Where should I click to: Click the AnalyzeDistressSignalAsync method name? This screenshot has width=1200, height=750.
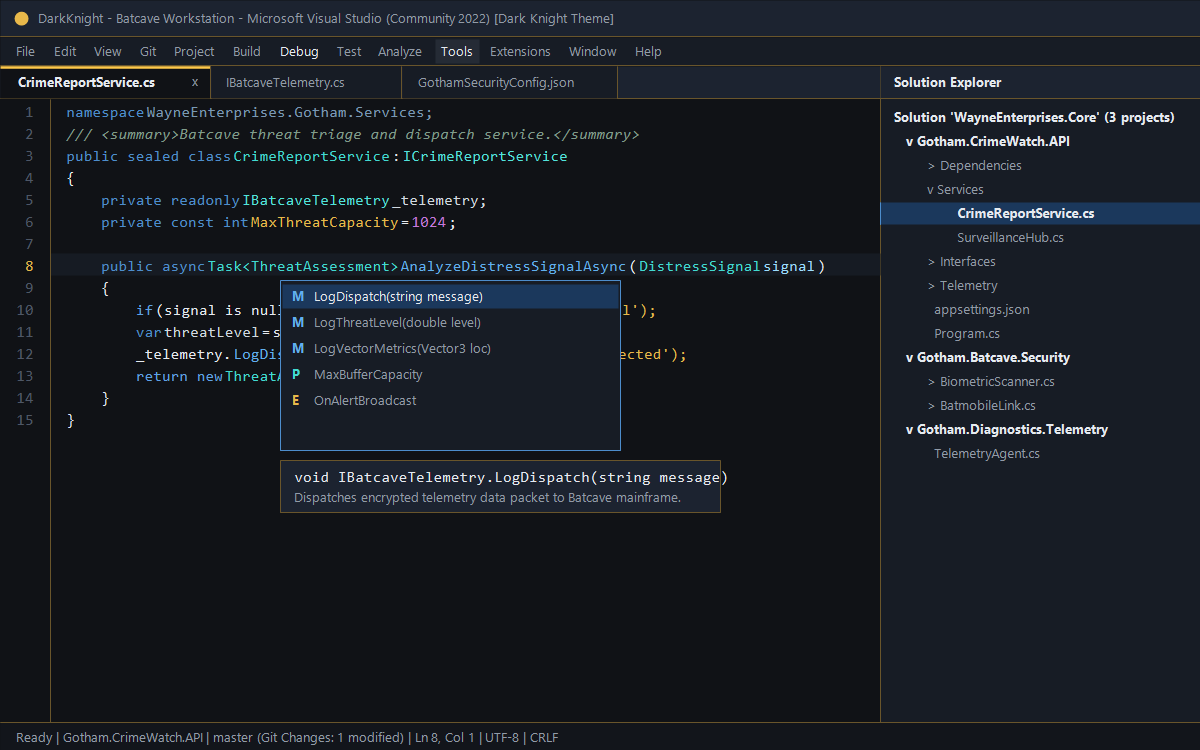pos(513,266)
